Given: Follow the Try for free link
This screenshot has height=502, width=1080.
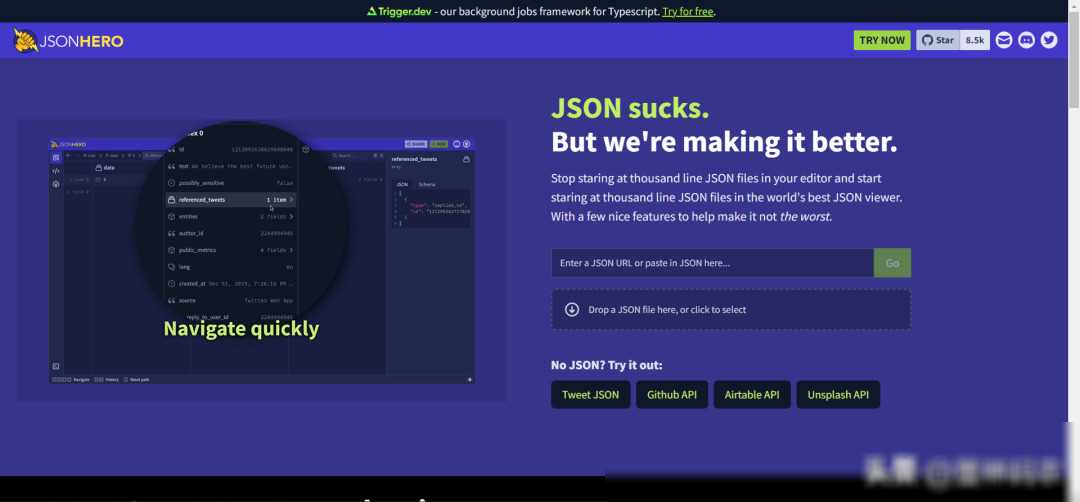Looking at the screenshot, I should point(688,11).
